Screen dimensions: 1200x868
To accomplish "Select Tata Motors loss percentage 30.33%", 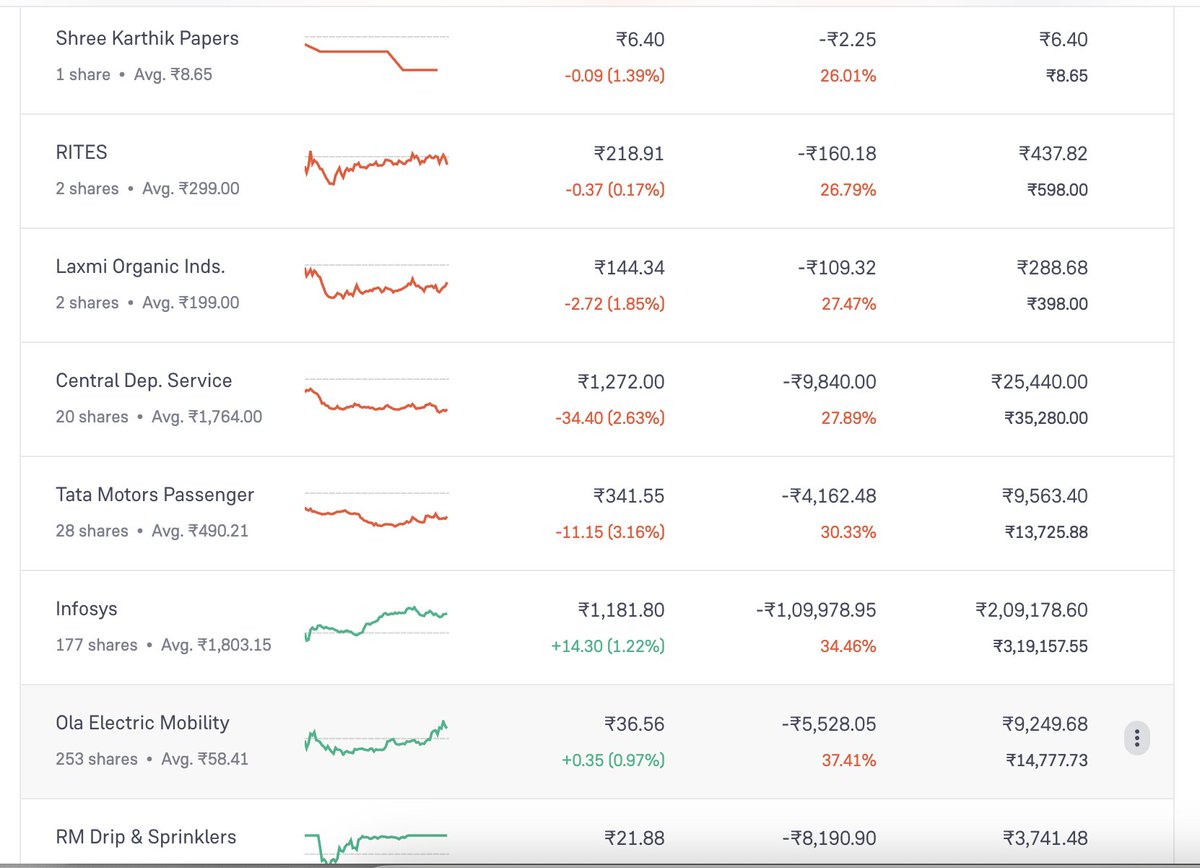I will (x=849, y=532).
